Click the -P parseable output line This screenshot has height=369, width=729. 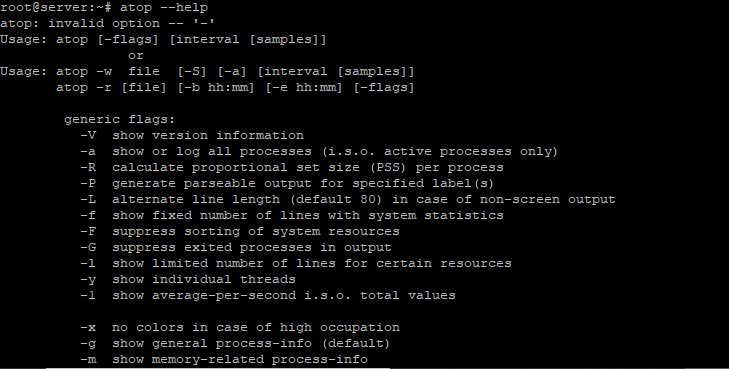pyautogui.click(x=287, y=183)
